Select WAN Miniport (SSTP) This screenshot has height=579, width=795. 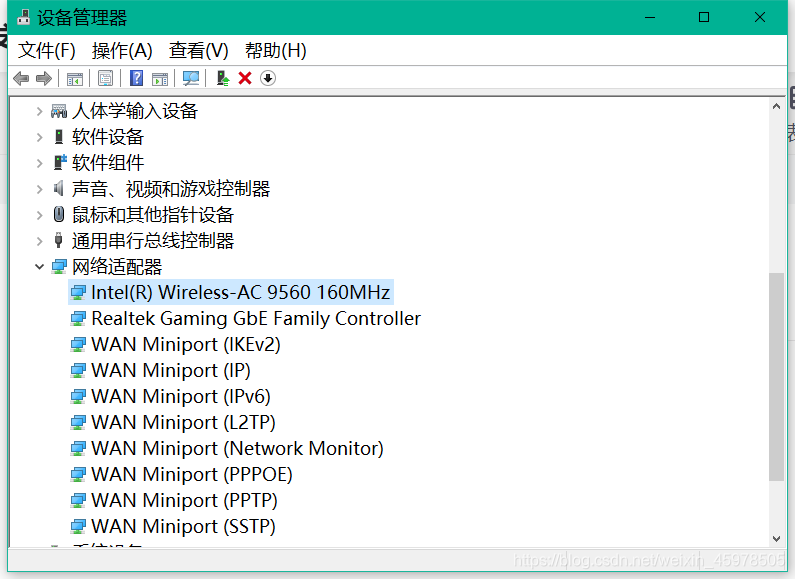[183, 526]
